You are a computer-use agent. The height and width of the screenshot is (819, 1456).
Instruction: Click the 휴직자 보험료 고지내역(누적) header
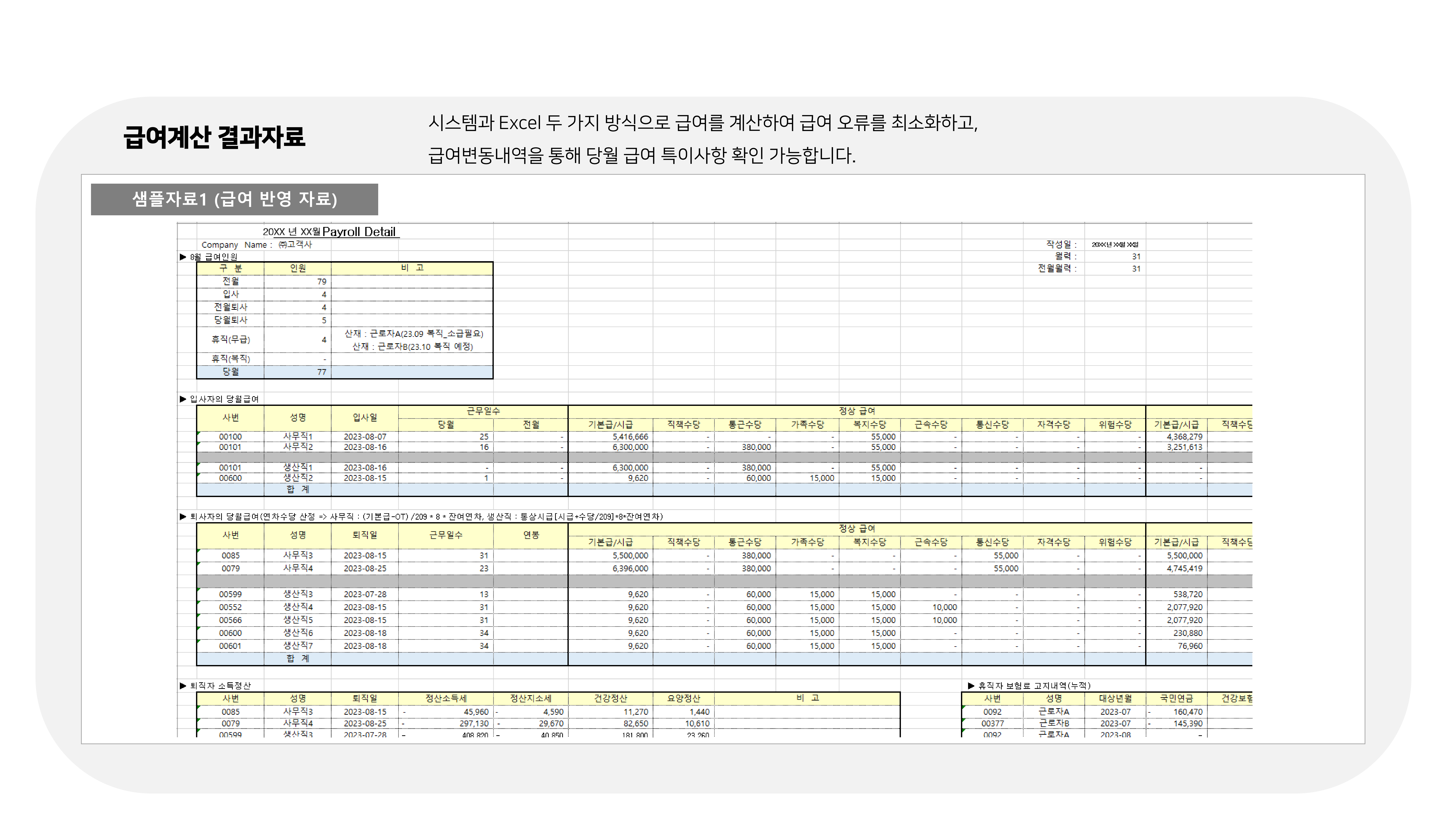pos(1034,686)
